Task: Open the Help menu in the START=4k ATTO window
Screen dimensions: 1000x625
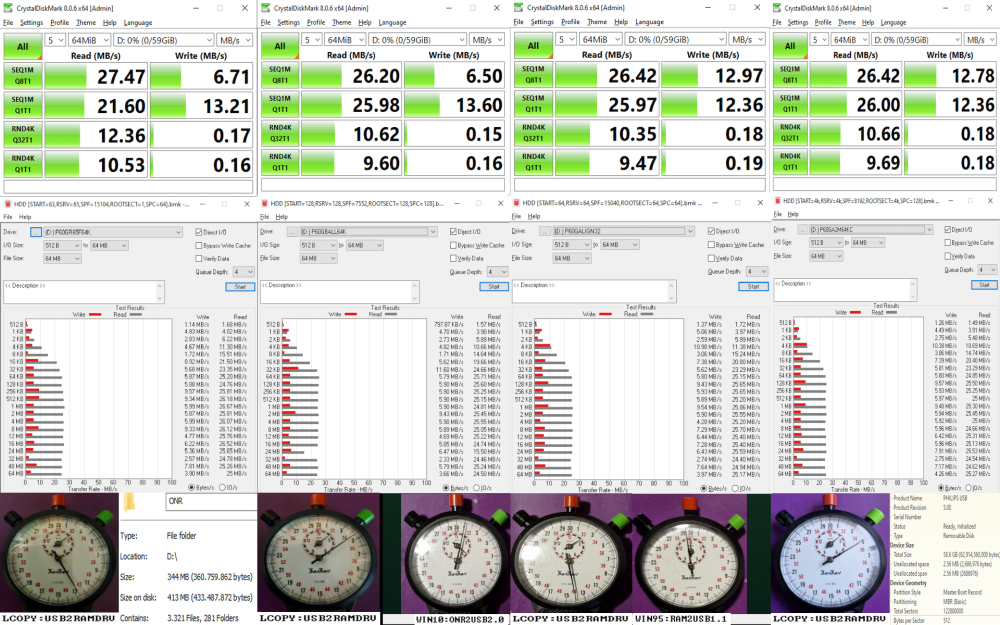Action: (x=793, y=214)
